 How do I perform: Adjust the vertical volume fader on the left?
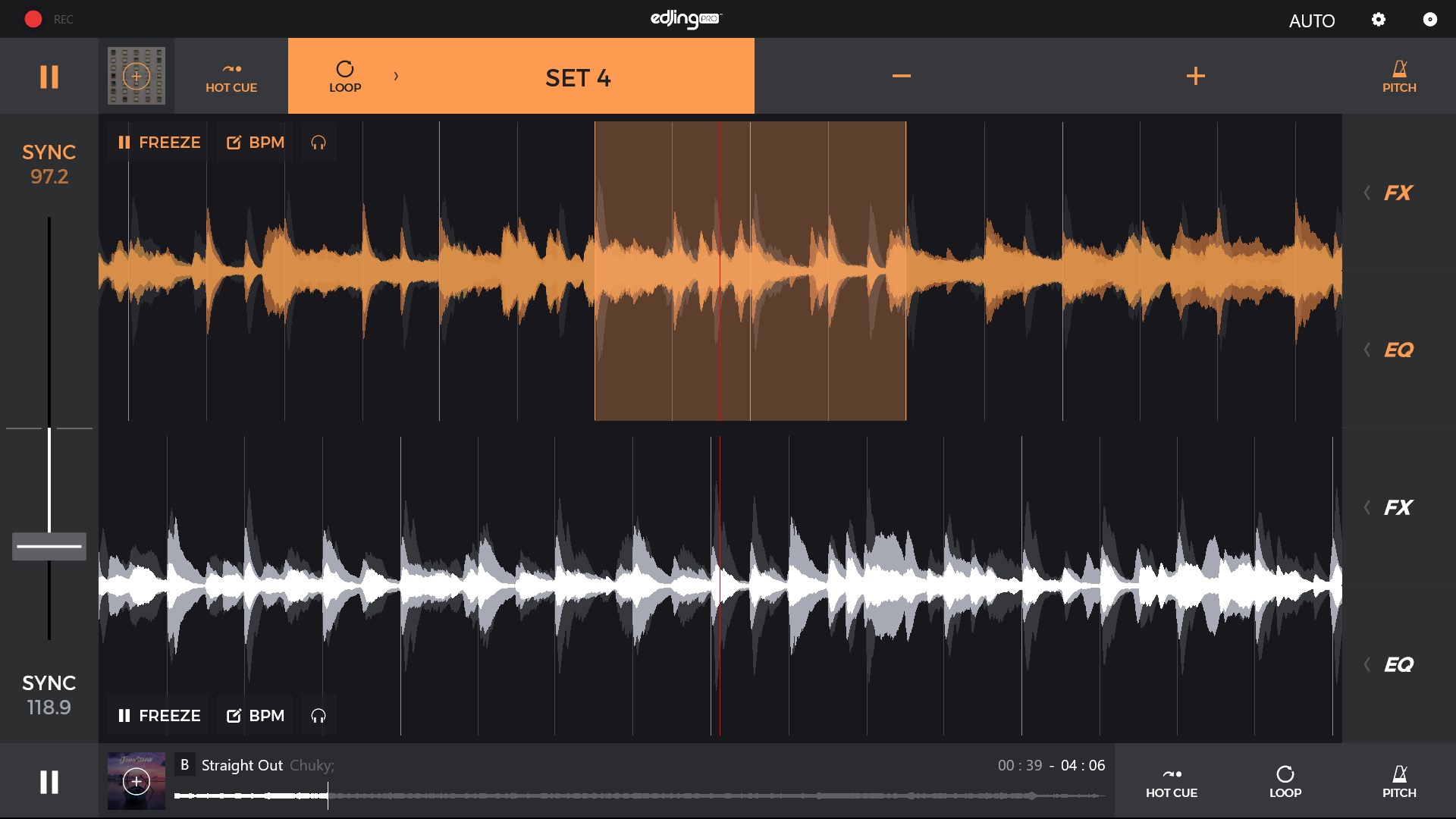click(x=49, y=546)
